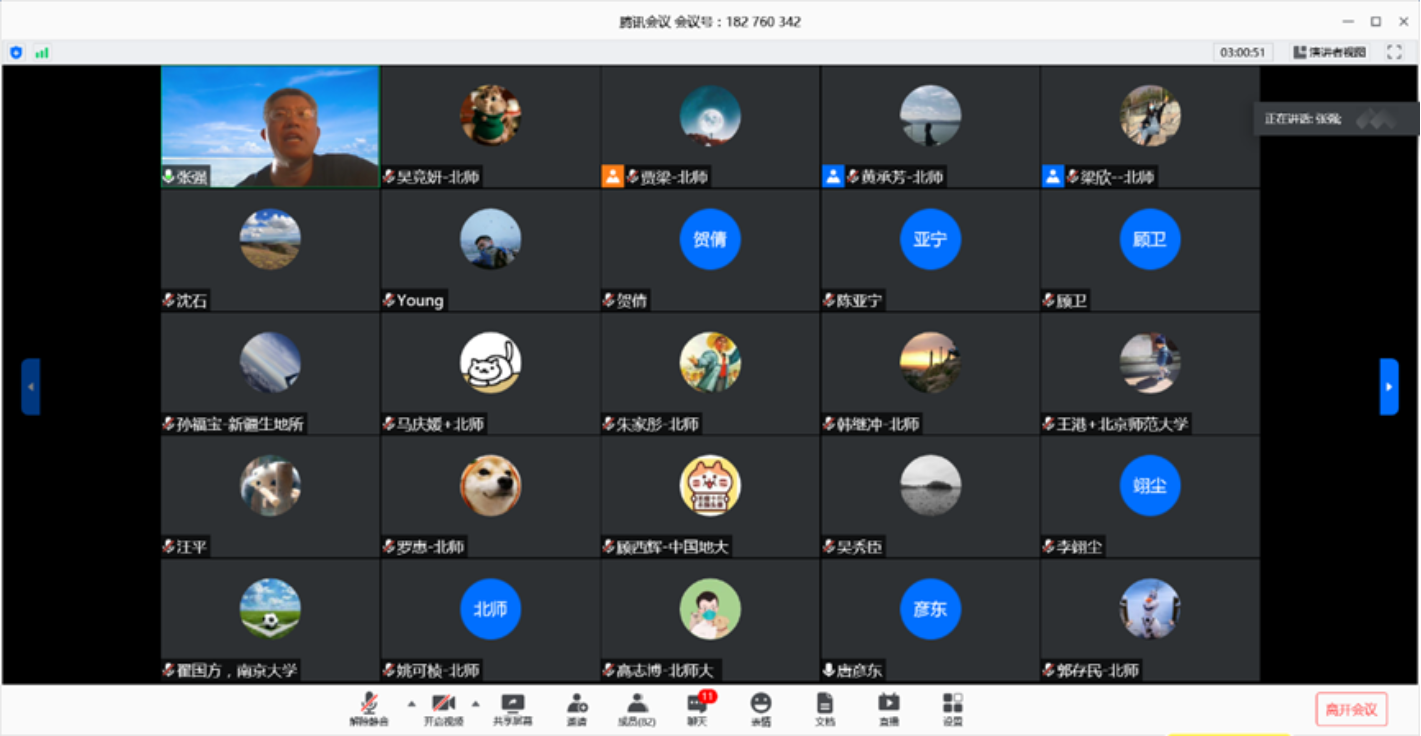Unmute the microphone in the bottom toolbar

(x=369, y=707)
